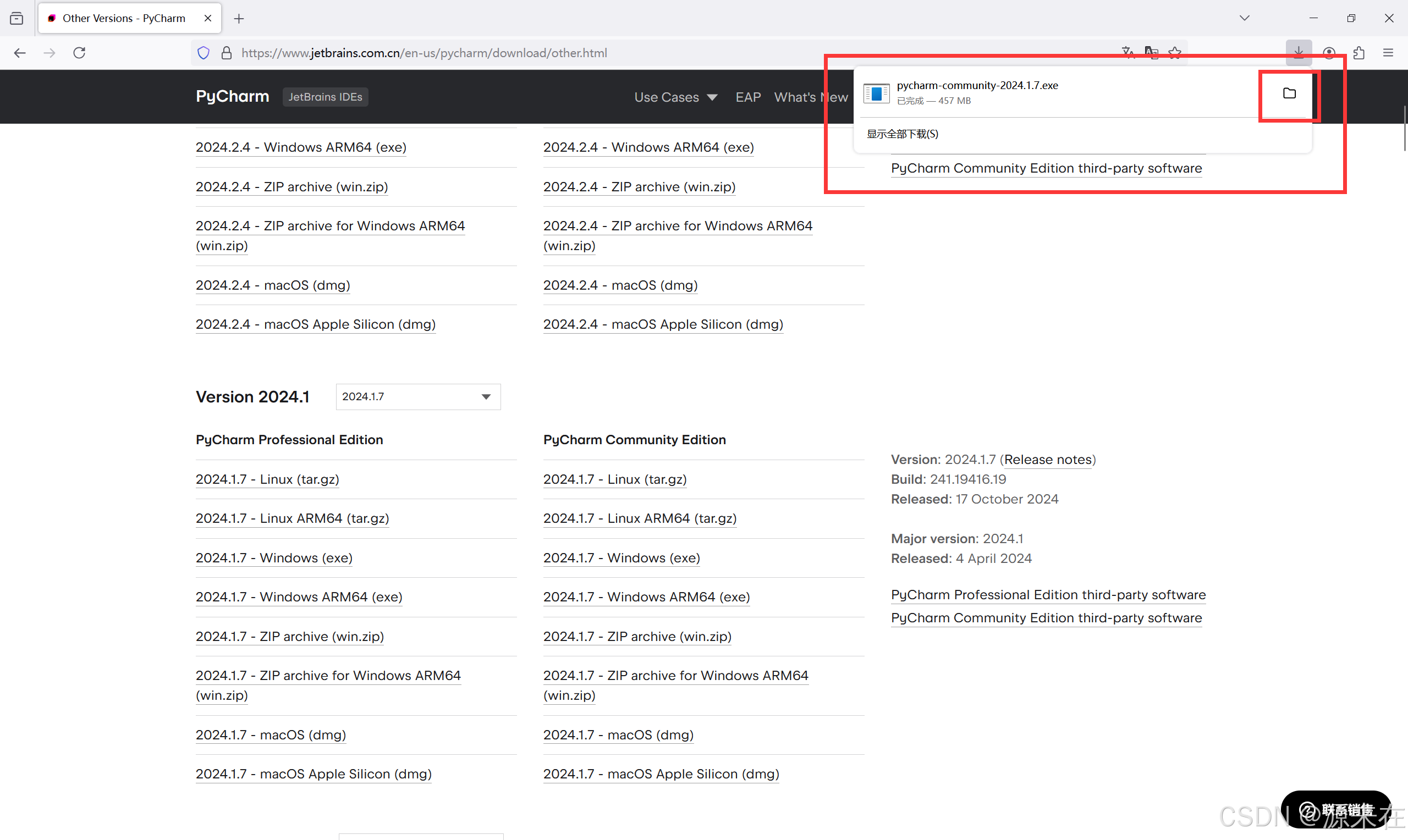Reload the page with the refresh icon

click(x=79, y=53)
